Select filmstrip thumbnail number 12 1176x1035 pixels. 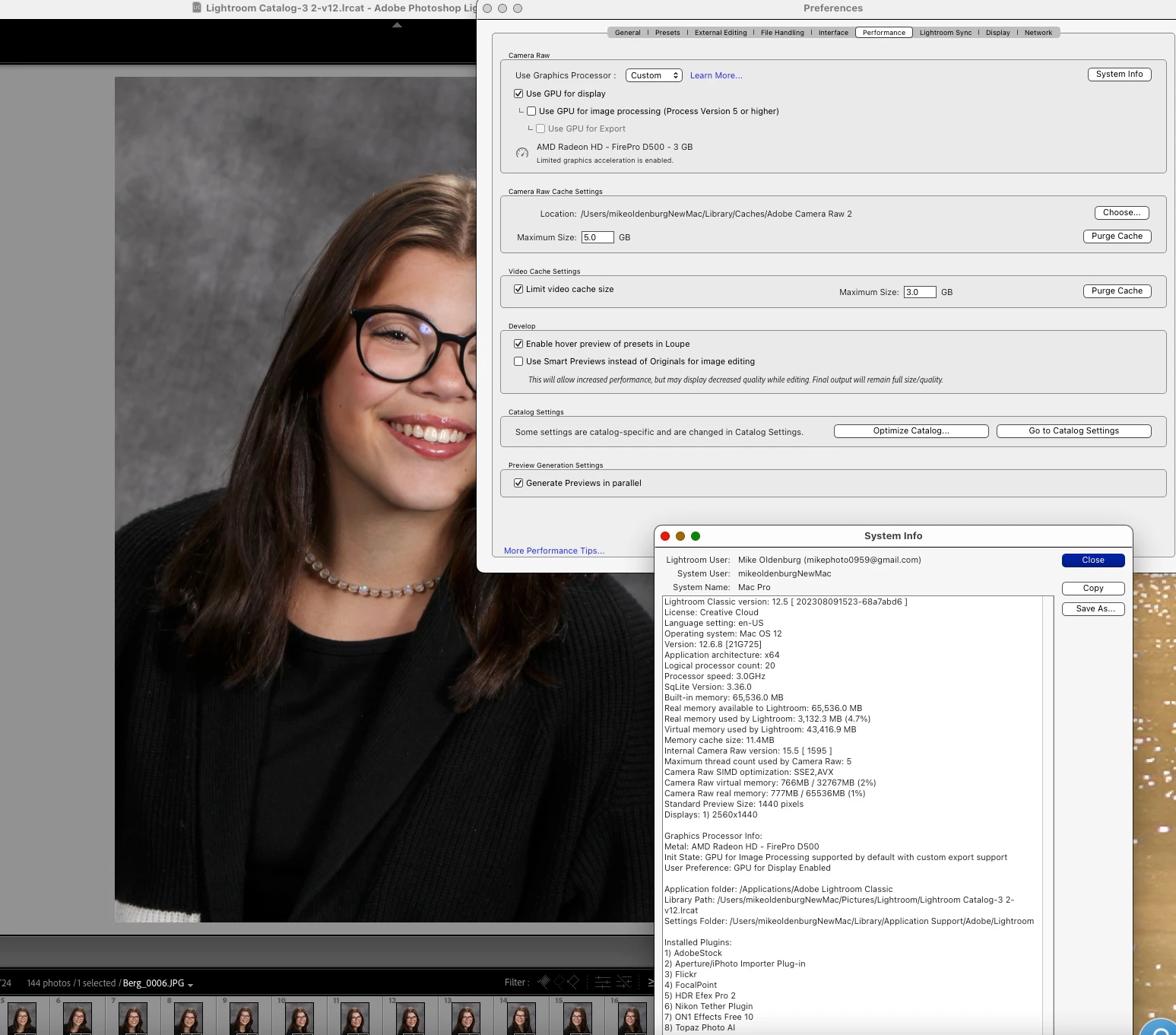pyautogui.click(x=410, y=1017)
